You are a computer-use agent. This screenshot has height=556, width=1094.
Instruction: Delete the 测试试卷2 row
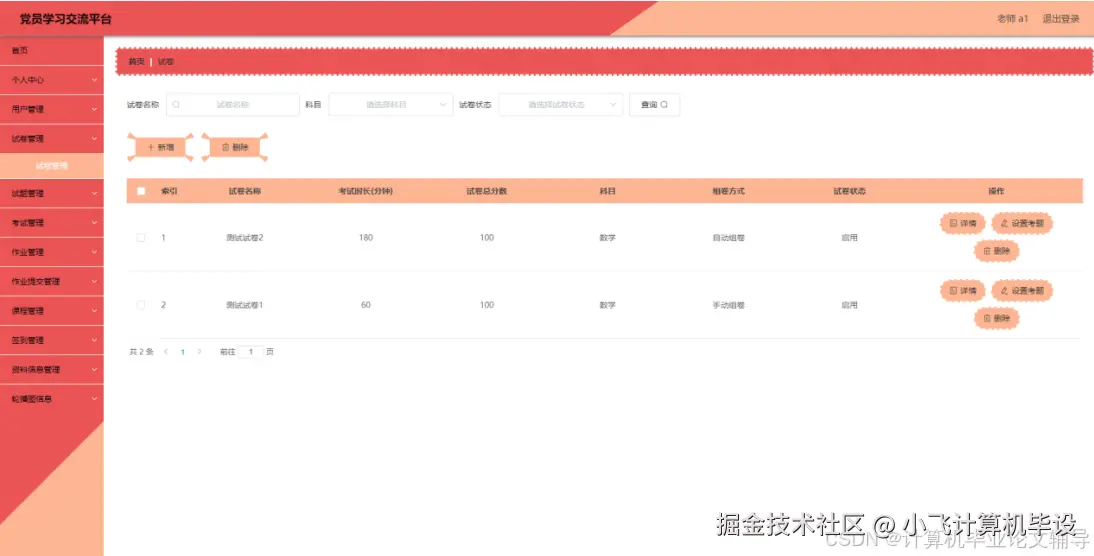pyautogui.click(x=996, y=250)
